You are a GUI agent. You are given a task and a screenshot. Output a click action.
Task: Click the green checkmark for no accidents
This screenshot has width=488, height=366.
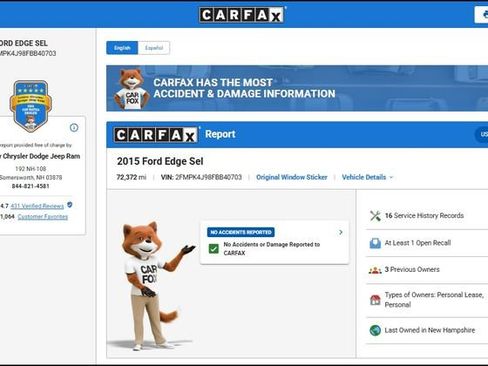pyautogui.click(x=214, y=249)
